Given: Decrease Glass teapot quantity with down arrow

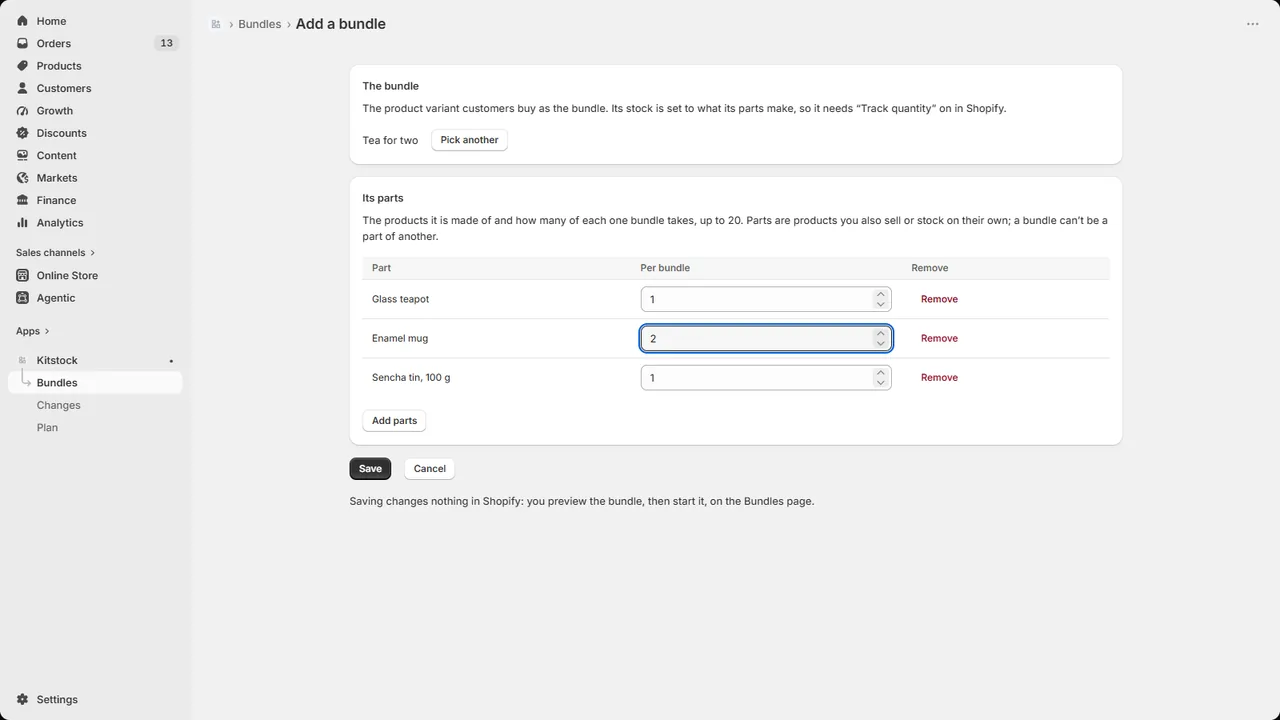Looking at the screenshot, I should 881,304.
